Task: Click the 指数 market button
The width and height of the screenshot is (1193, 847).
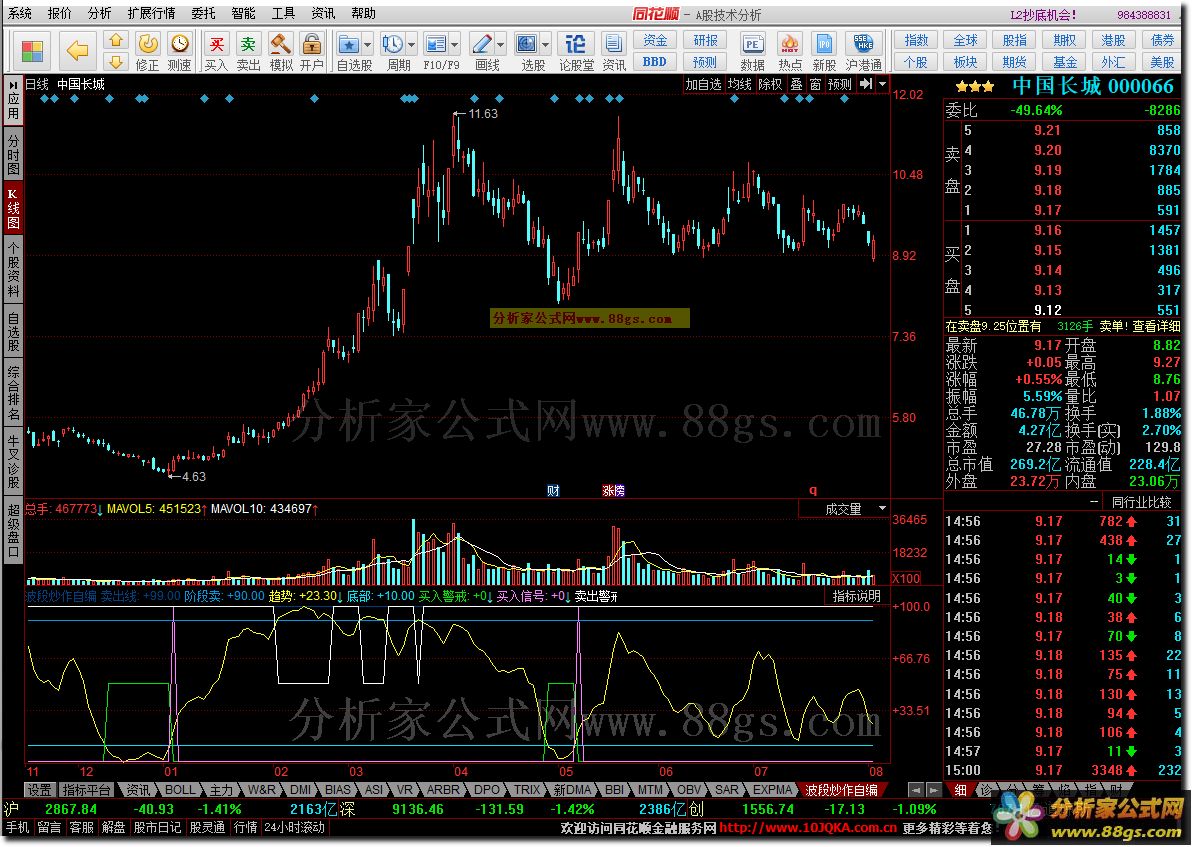Action: [916, 40]
